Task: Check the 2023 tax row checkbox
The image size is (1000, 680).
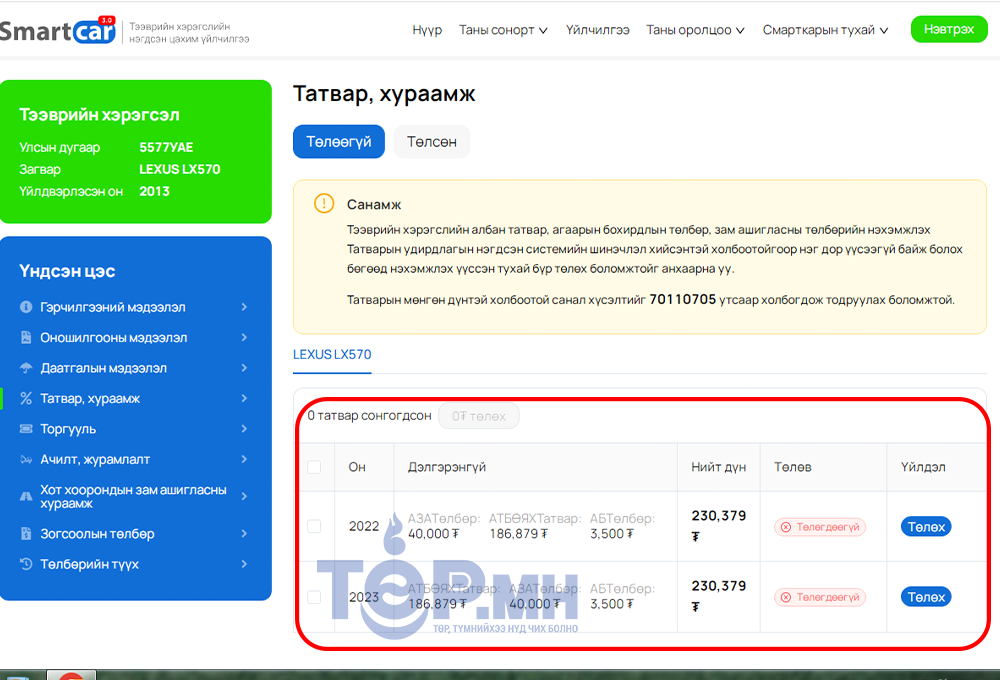Action: click(x=314, y=597)
